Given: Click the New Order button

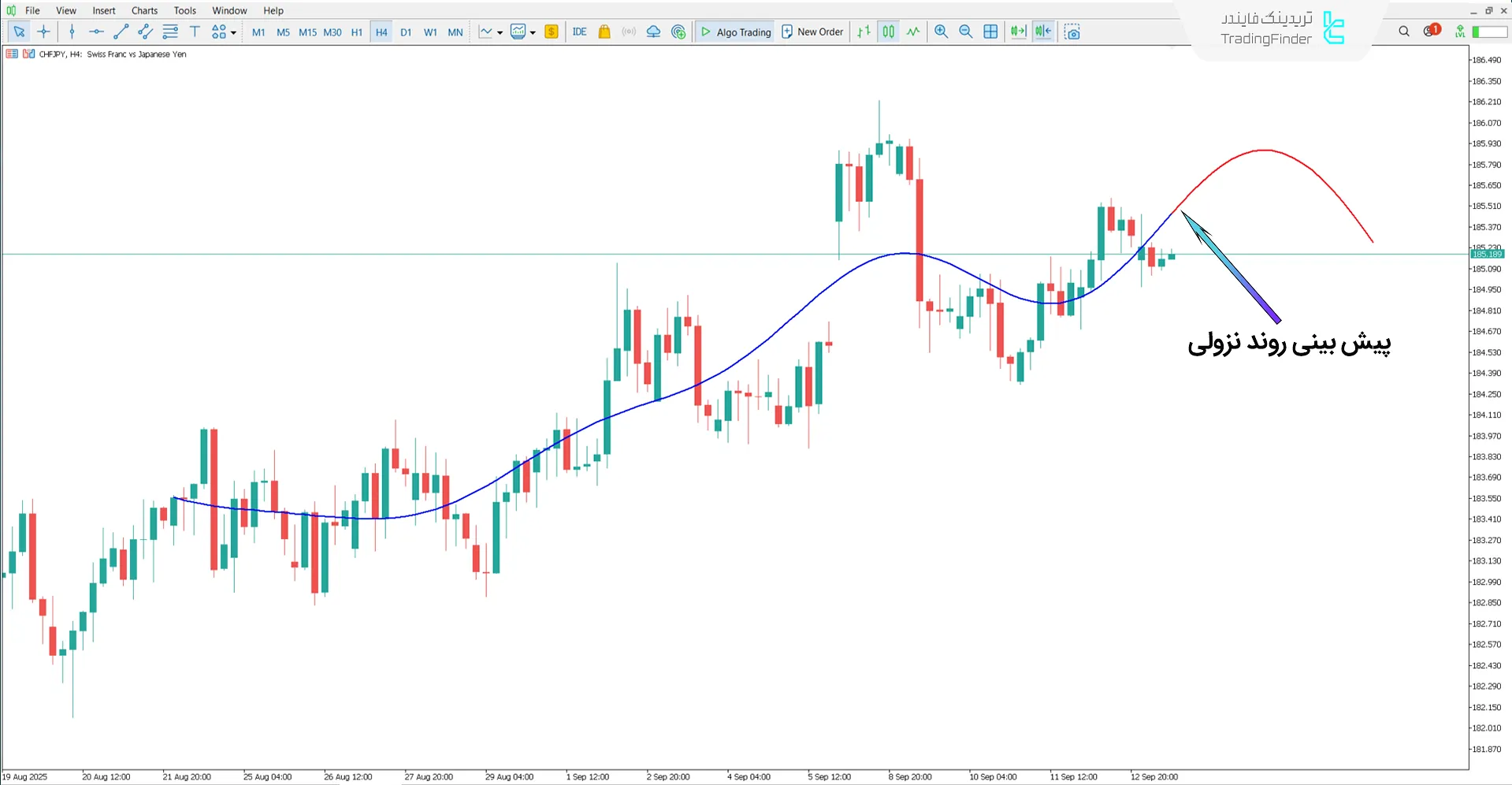Looking at the screenshot, I should (x=812, y=32).
